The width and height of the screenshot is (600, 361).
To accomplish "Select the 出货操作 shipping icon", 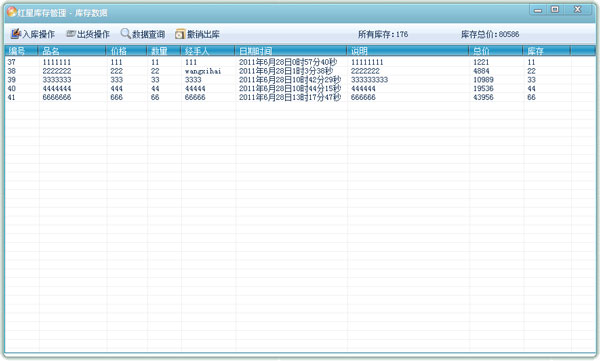I will [71, 34].
